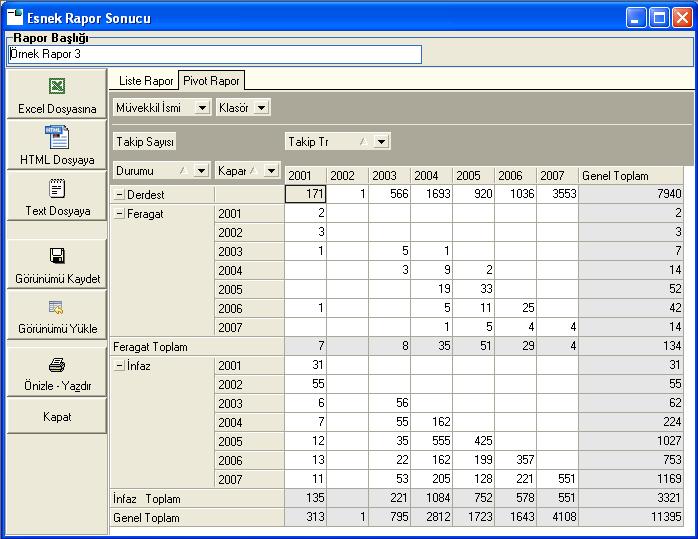Screen dimensions: 698x539
Task: Click the sort arrow on Durumu field
Action: point(183,170)
